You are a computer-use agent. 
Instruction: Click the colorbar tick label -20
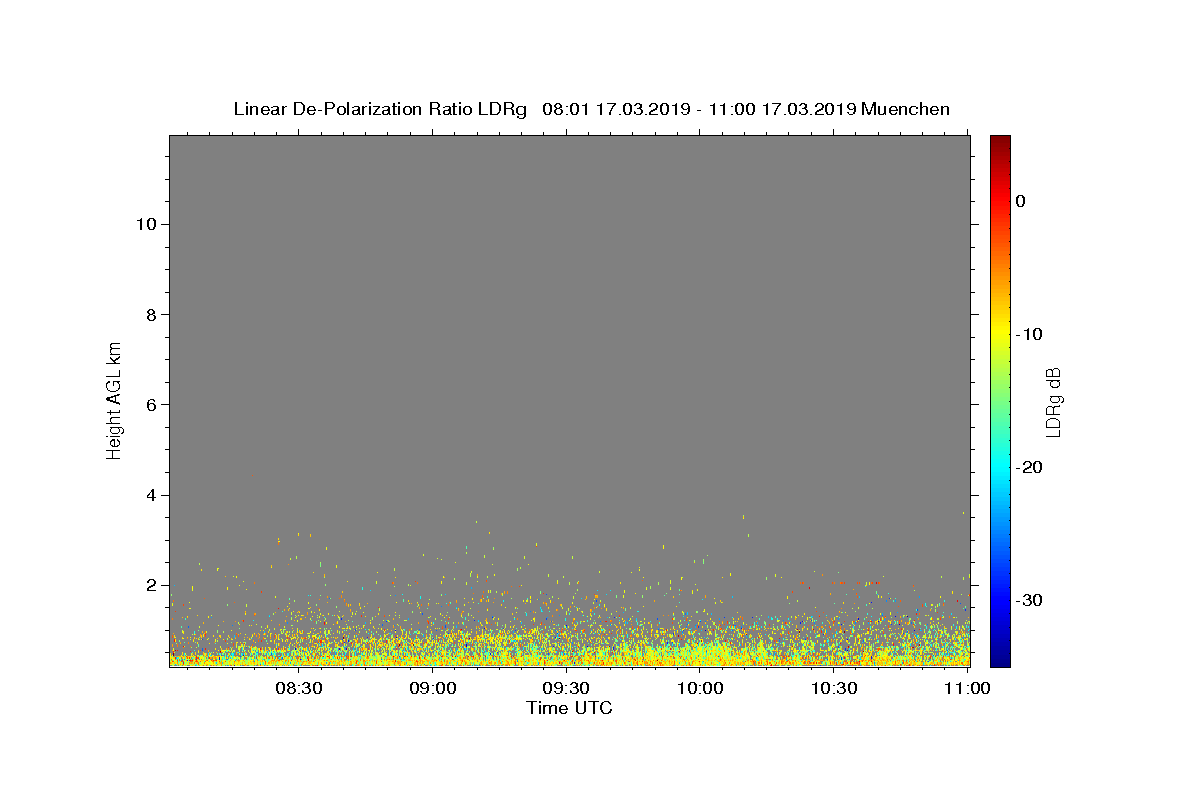point(1029,467)
